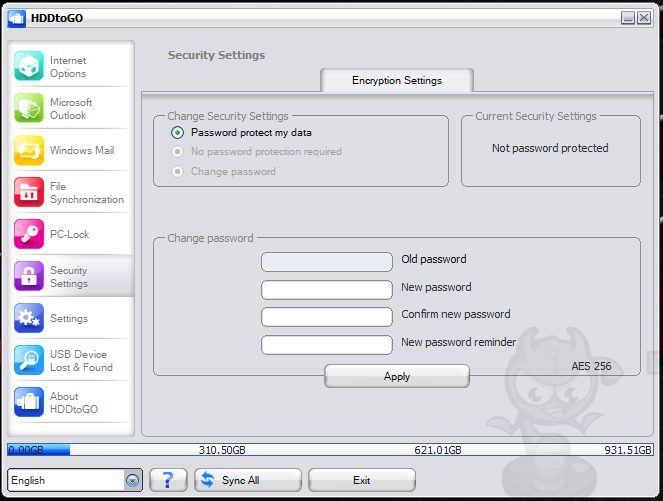Focus the Confirm new password field
This screenshot has width=663, height=501.
327,317
